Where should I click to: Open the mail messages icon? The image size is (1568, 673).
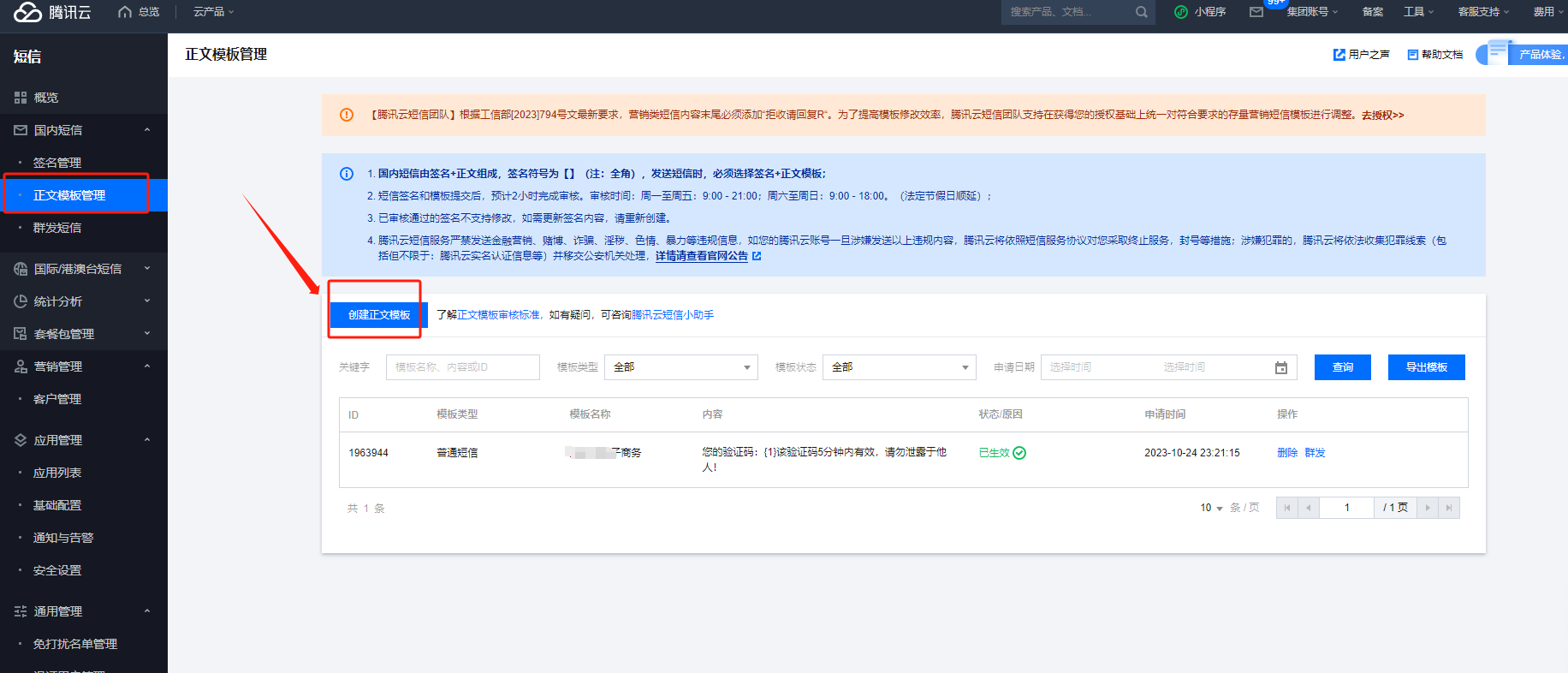click(1256, 12)
